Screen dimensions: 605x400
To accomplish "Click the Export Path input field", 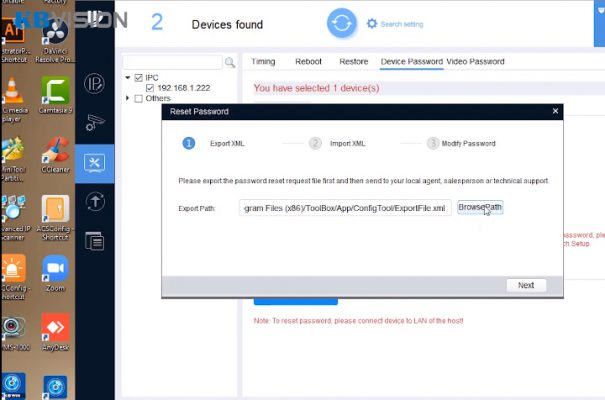I will (345, 208).
